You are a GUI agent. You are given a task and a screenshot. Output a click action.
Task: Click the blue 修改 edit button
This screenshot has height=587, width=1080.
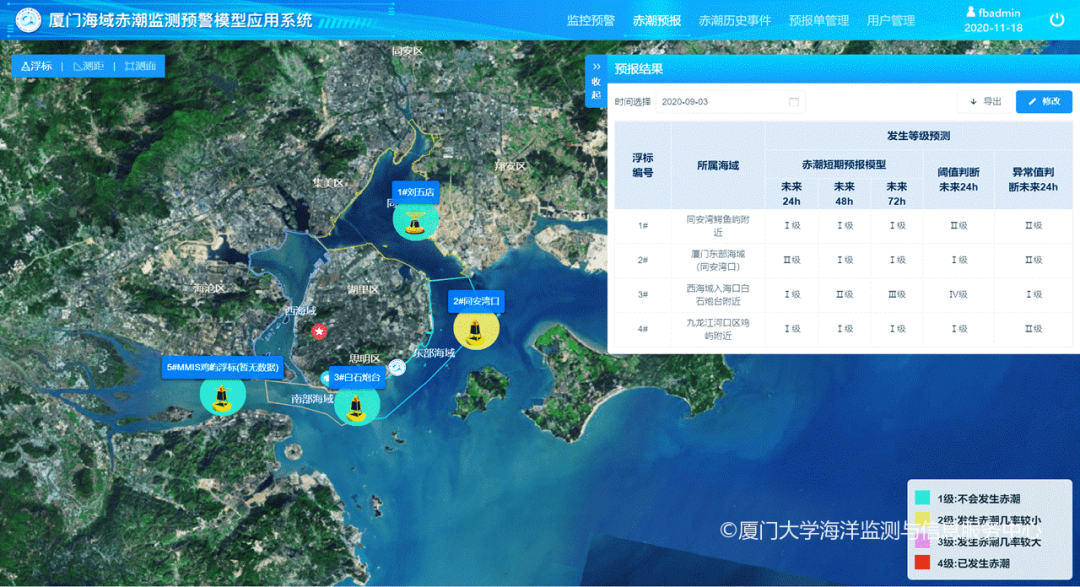pos(1044,102)
